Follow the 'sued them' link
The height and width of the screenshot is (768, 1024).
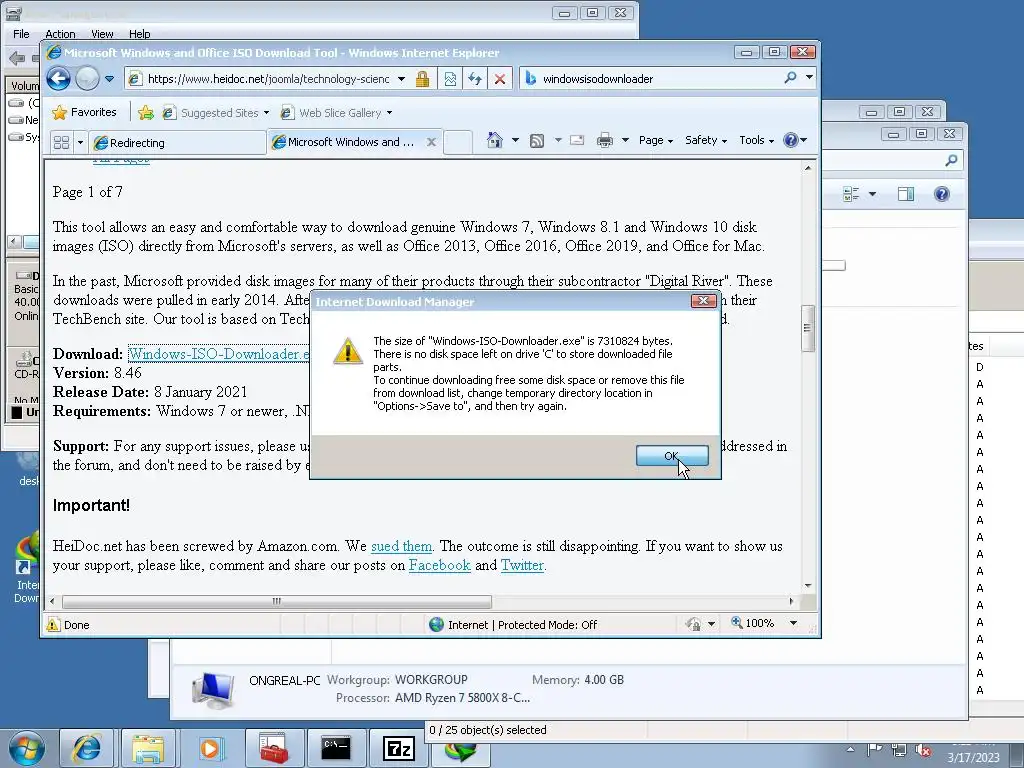pos(402,546)
